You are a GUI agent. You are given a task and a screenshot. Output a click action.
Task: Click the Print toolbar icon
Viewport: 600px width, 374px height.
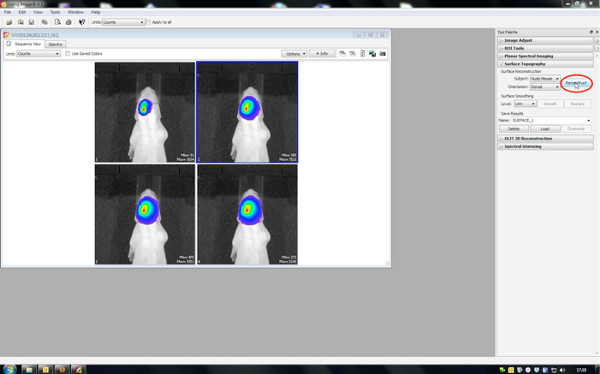click(68, 22)
